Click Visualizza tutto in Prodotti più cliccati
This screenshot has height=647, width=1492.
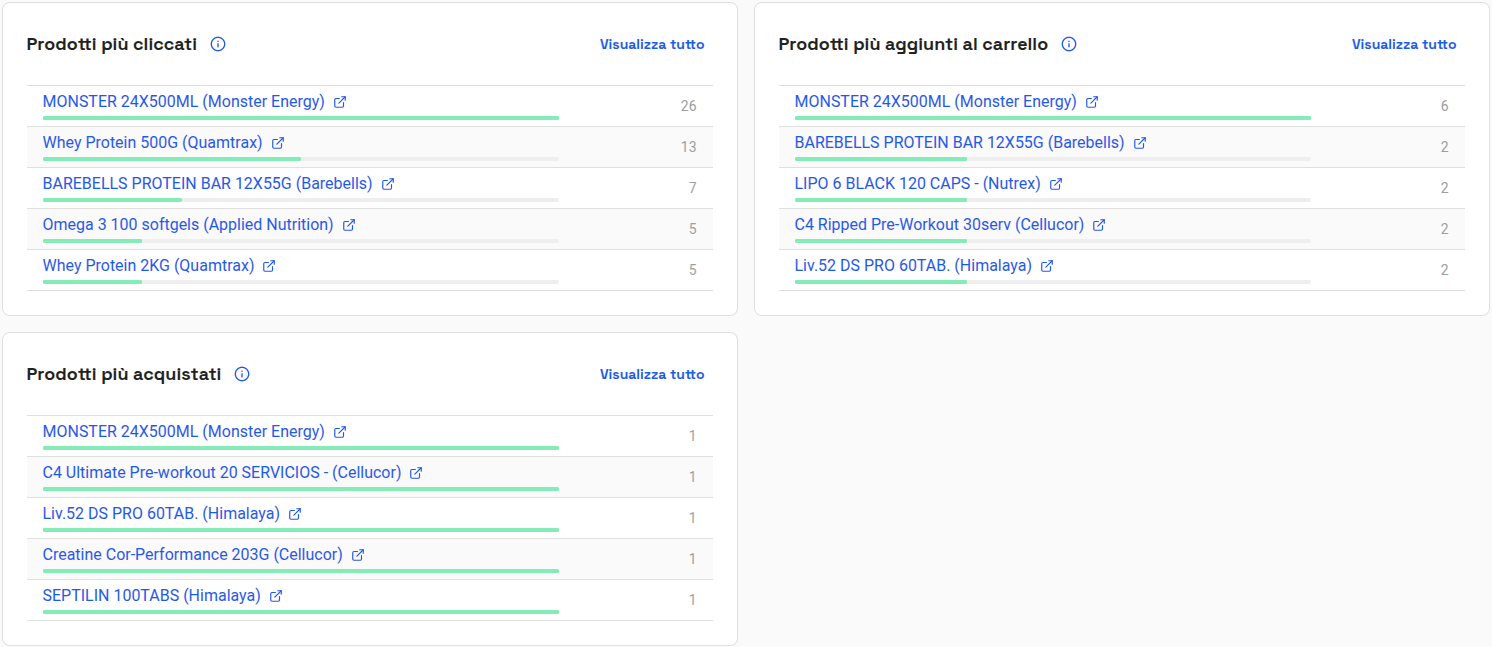tap(652, 44)
